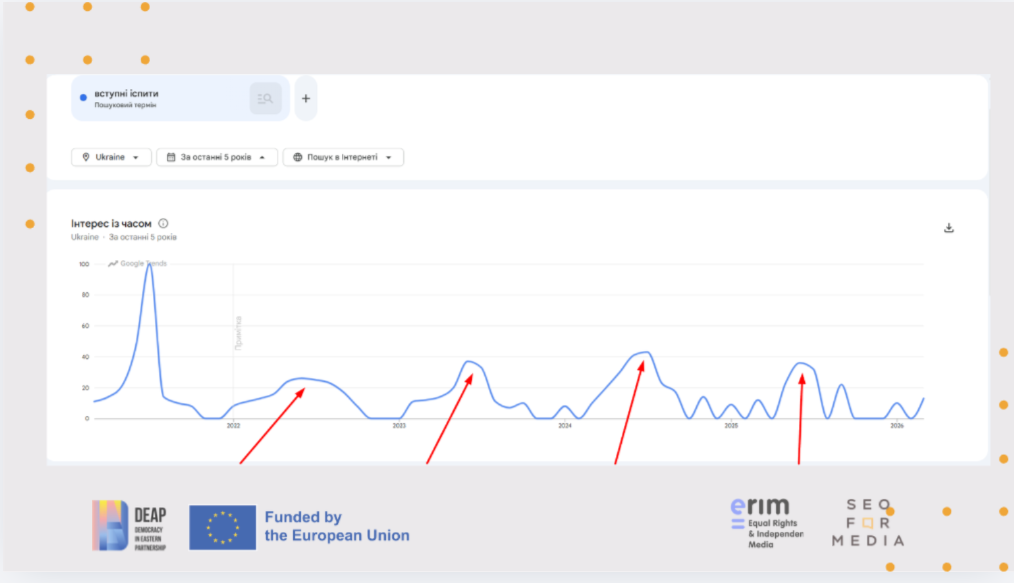Select the tallest peak on the trend line
This screenshot has width=1014, height=583.
pos(149,265)
